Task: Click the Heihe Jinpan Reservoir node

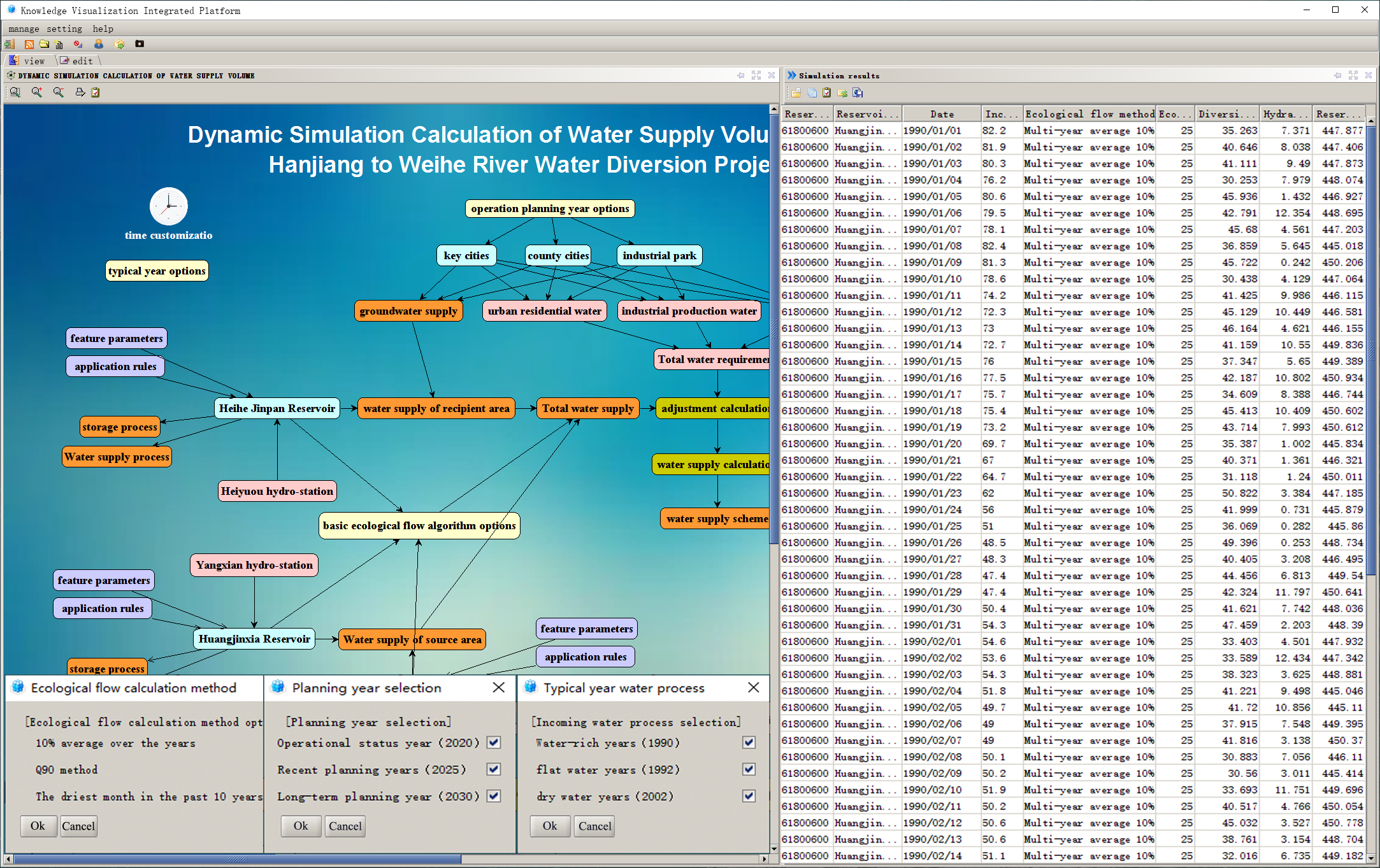Action: [x=277, y=408]
